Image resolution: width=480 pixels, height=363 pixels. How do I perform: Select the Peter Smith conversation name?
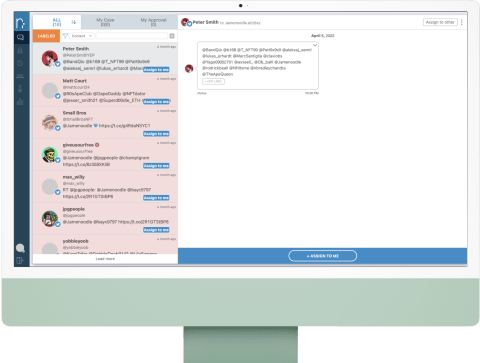(x=76, y=49)
